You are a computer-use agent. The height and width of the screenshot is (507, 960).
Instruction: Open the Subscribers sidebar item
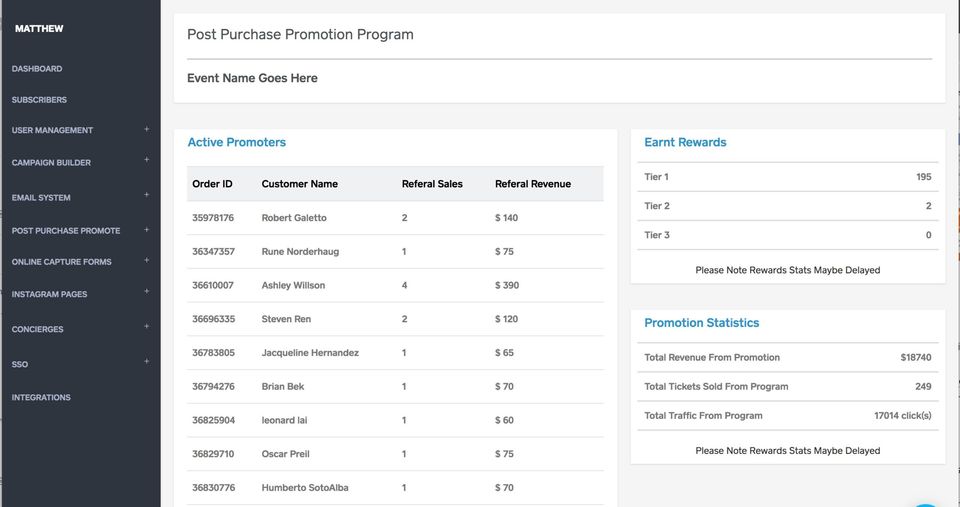click(39, 99)
